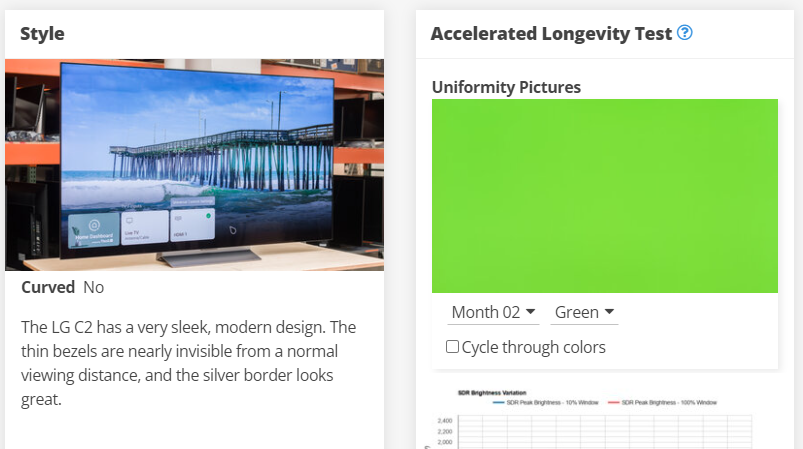Click the Curved value No

point(94,287)
